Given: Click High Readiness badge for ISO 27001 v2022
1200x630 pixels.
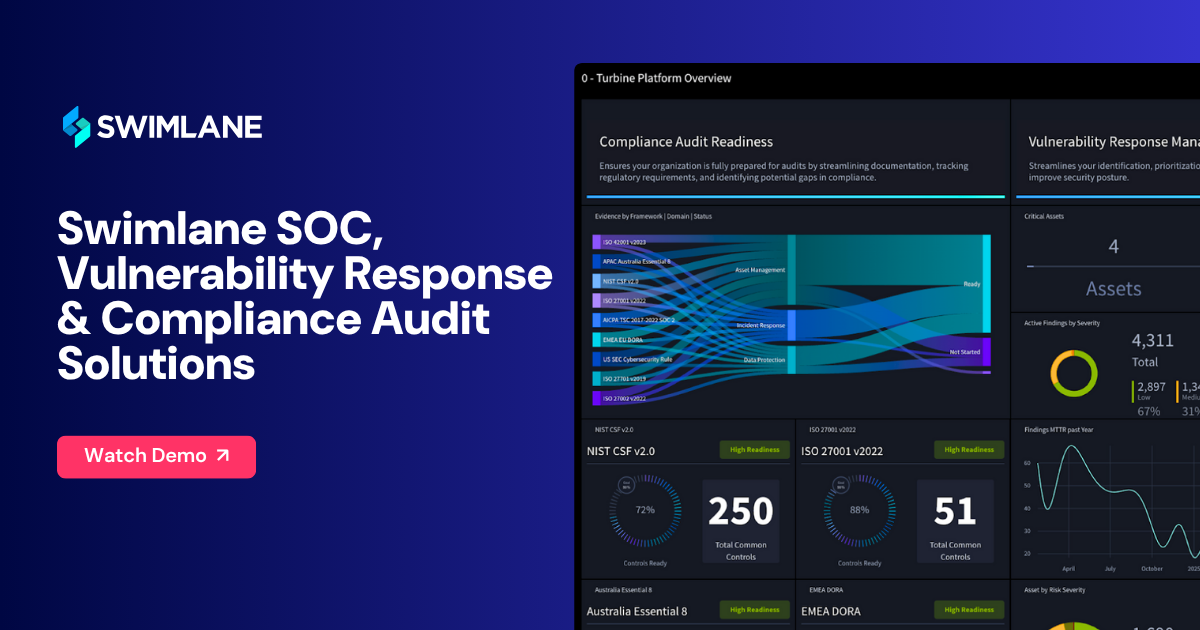Looking at the screenshot, I should (x=969, y=450).
